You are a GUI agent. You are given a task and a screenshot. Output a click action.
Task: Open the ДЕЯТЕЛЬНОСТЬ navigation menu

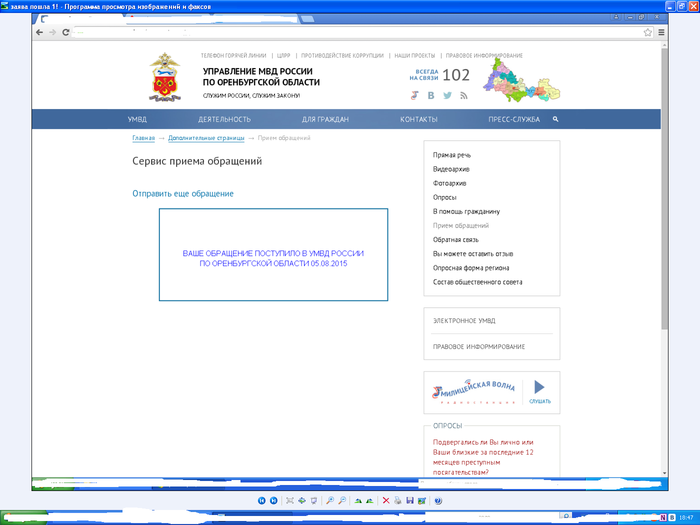click(x=225, y=119)
